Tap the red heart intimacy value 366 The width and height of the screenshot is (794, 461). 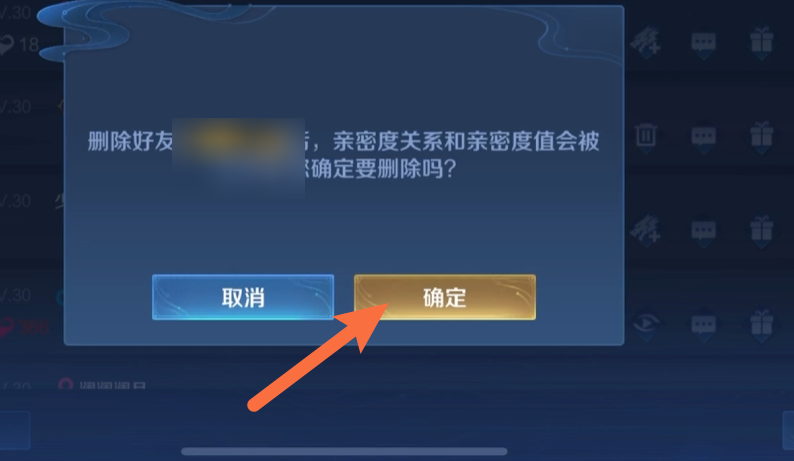(x=24, y=327)
